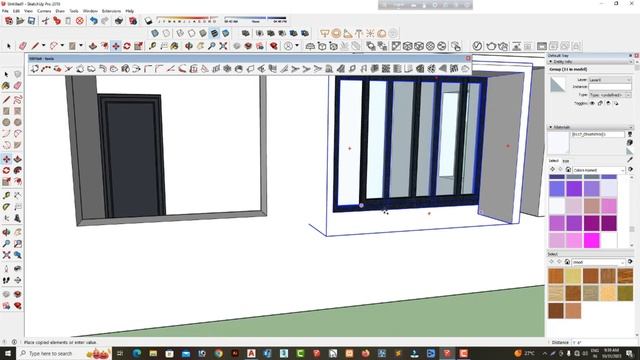Open the Colors-Named library dropdown
Screen dimensions: 640x360
[599, 170]
